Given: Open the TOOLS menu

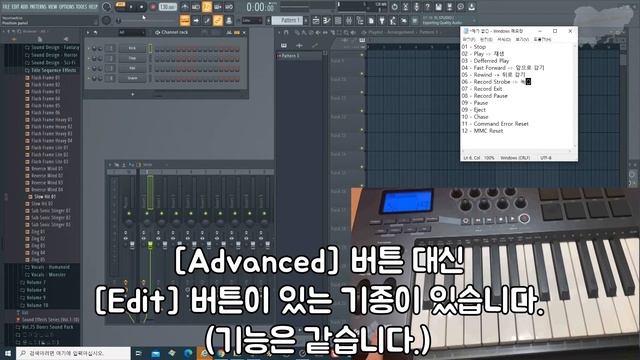Looking at the screenshot, I should [81, 7].
